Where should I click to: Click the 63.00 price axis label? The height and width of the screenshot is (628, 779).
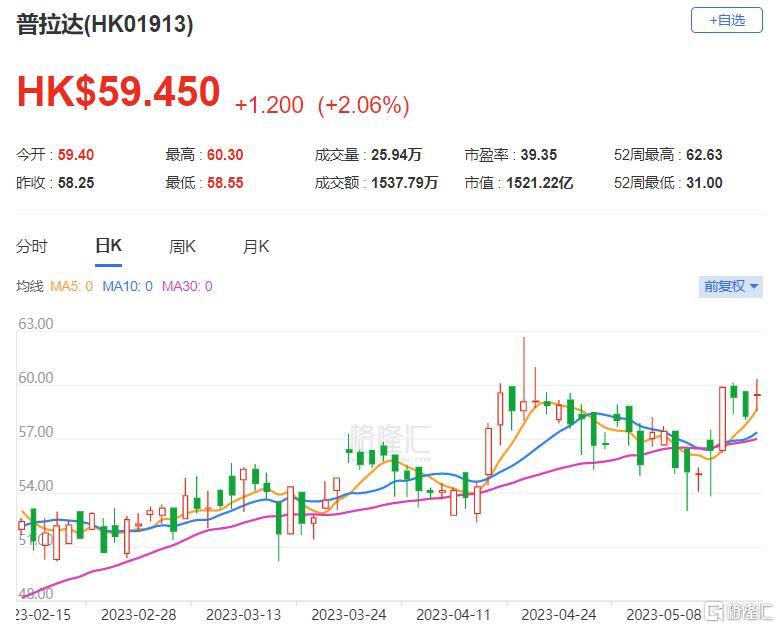point(36,324)
